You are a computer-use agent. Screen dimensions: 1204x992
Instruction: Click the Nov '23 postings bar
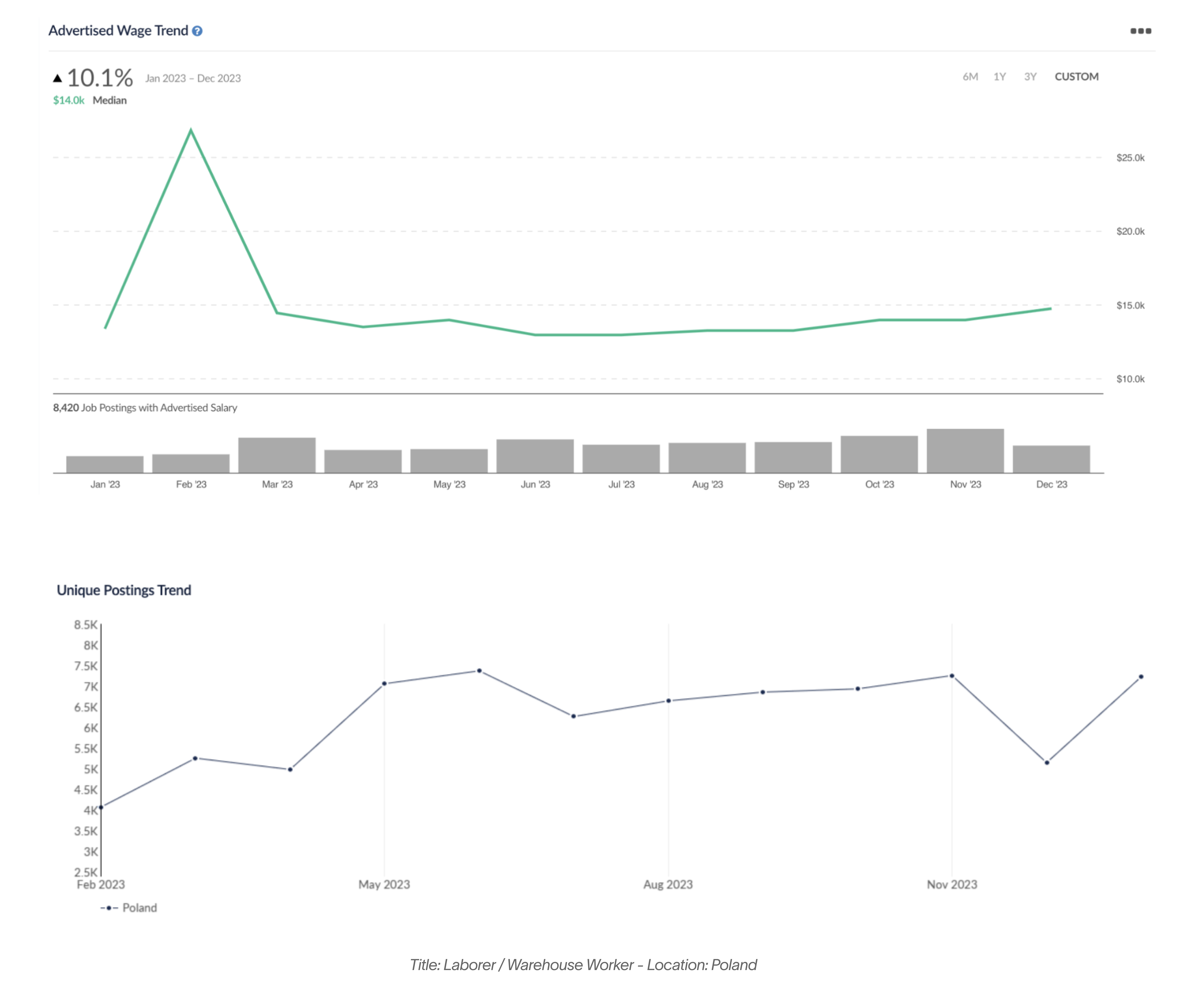click(x=965, y=451)
